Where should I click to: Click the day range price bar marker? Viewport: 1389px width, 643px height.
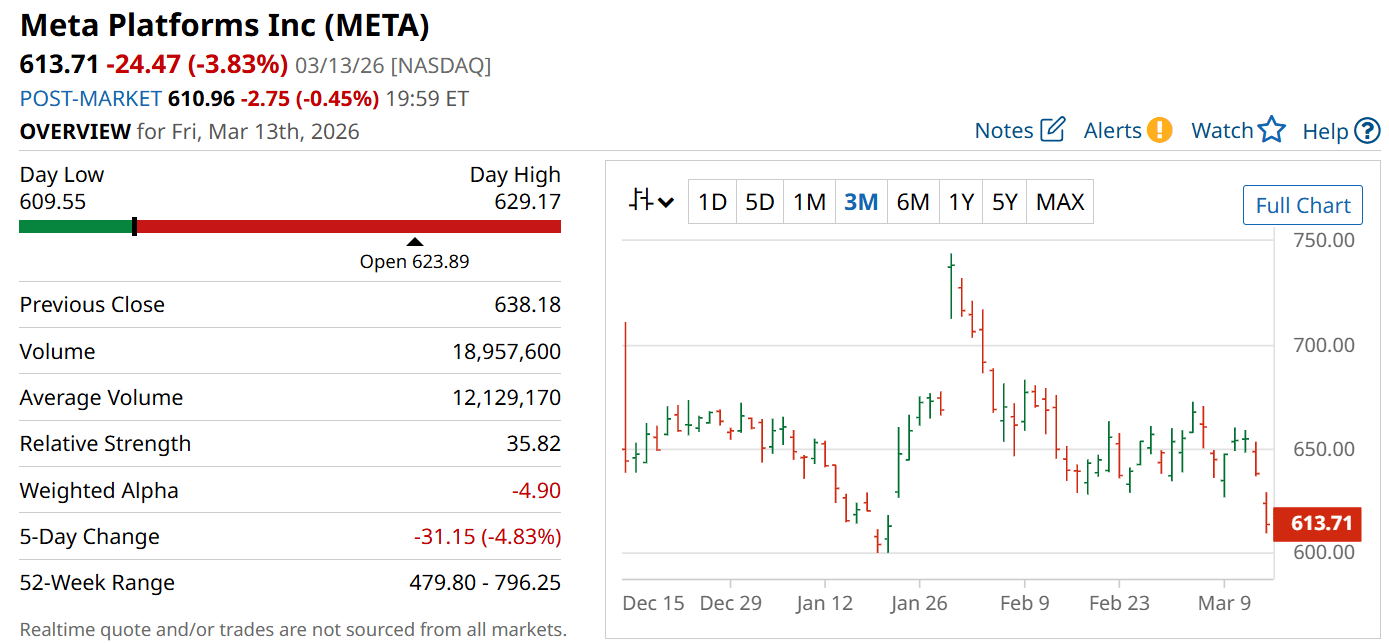(x=134, y=226)
